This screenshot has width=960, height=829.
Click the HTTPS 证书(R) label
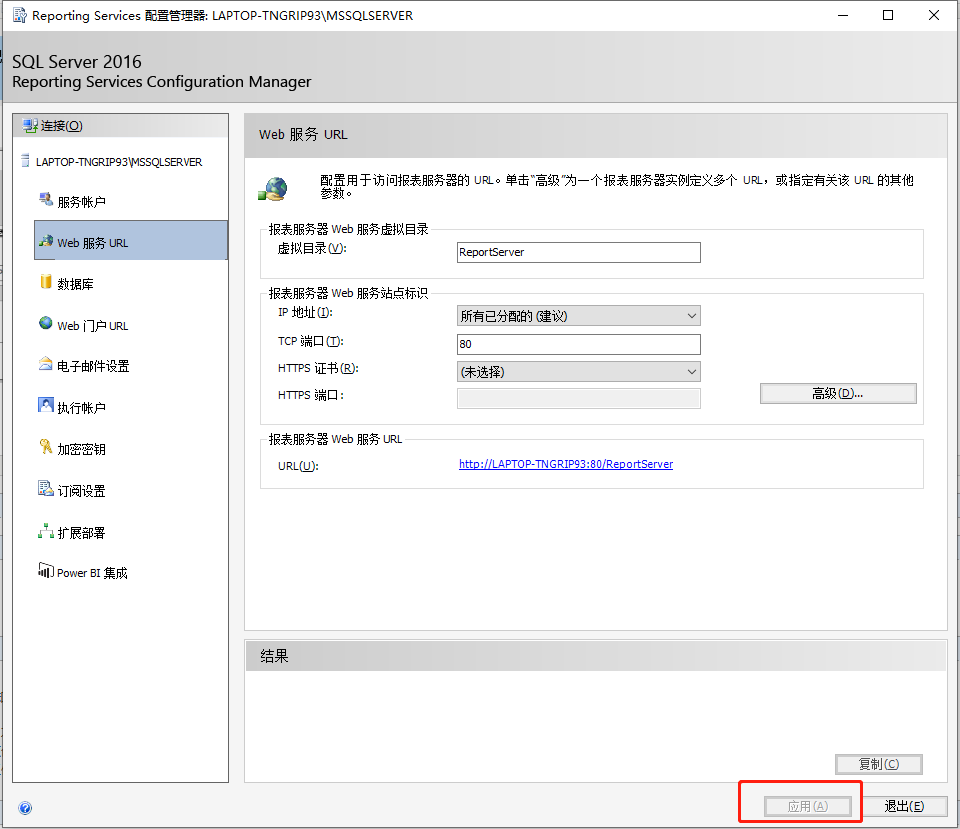(x=318, y=368)
